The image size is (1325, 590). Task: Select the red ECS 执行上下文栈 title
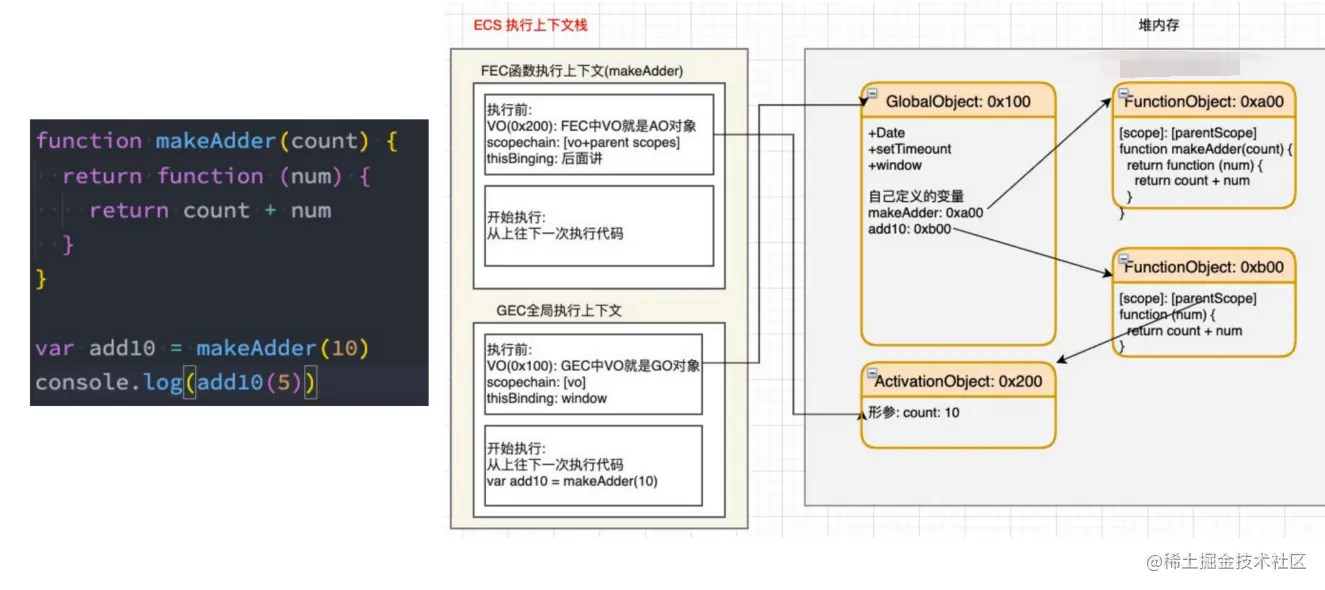pyautogui.click(x=528, y=26)
